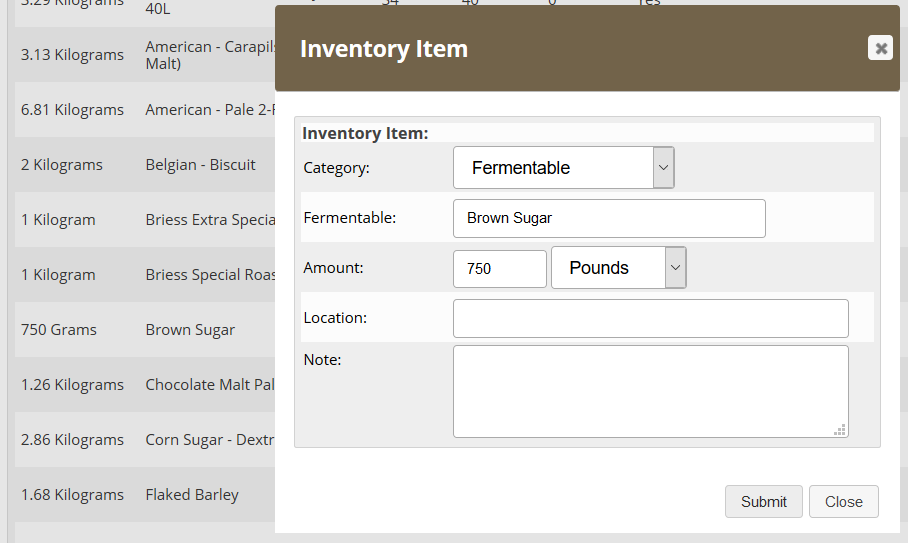Select the Corn Sugar - Dextrose row
This screenshot has height=543, width=908.
(209, 440)
